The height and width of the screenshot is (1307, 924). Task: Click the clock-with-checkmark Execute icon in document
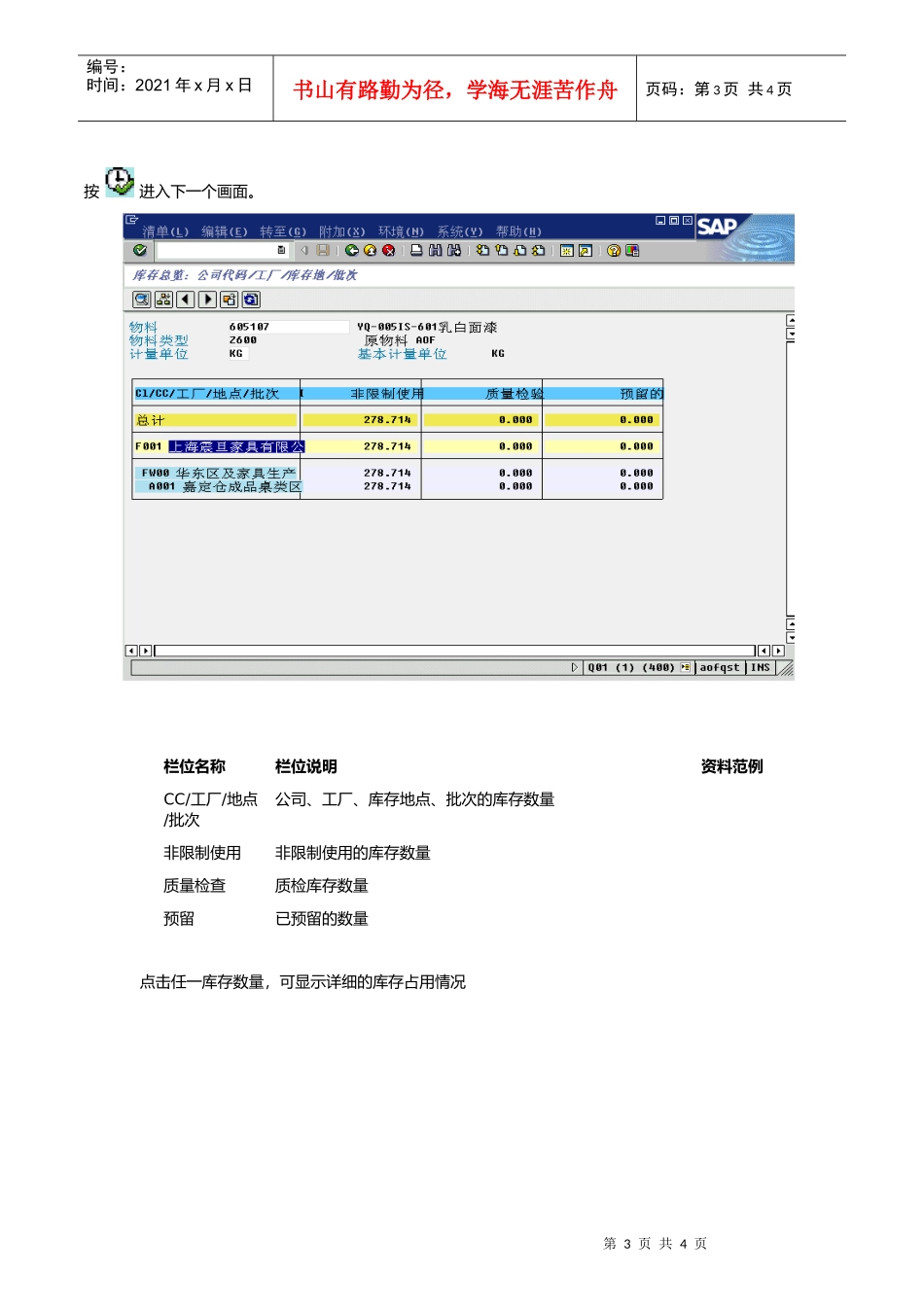point(120,182)
